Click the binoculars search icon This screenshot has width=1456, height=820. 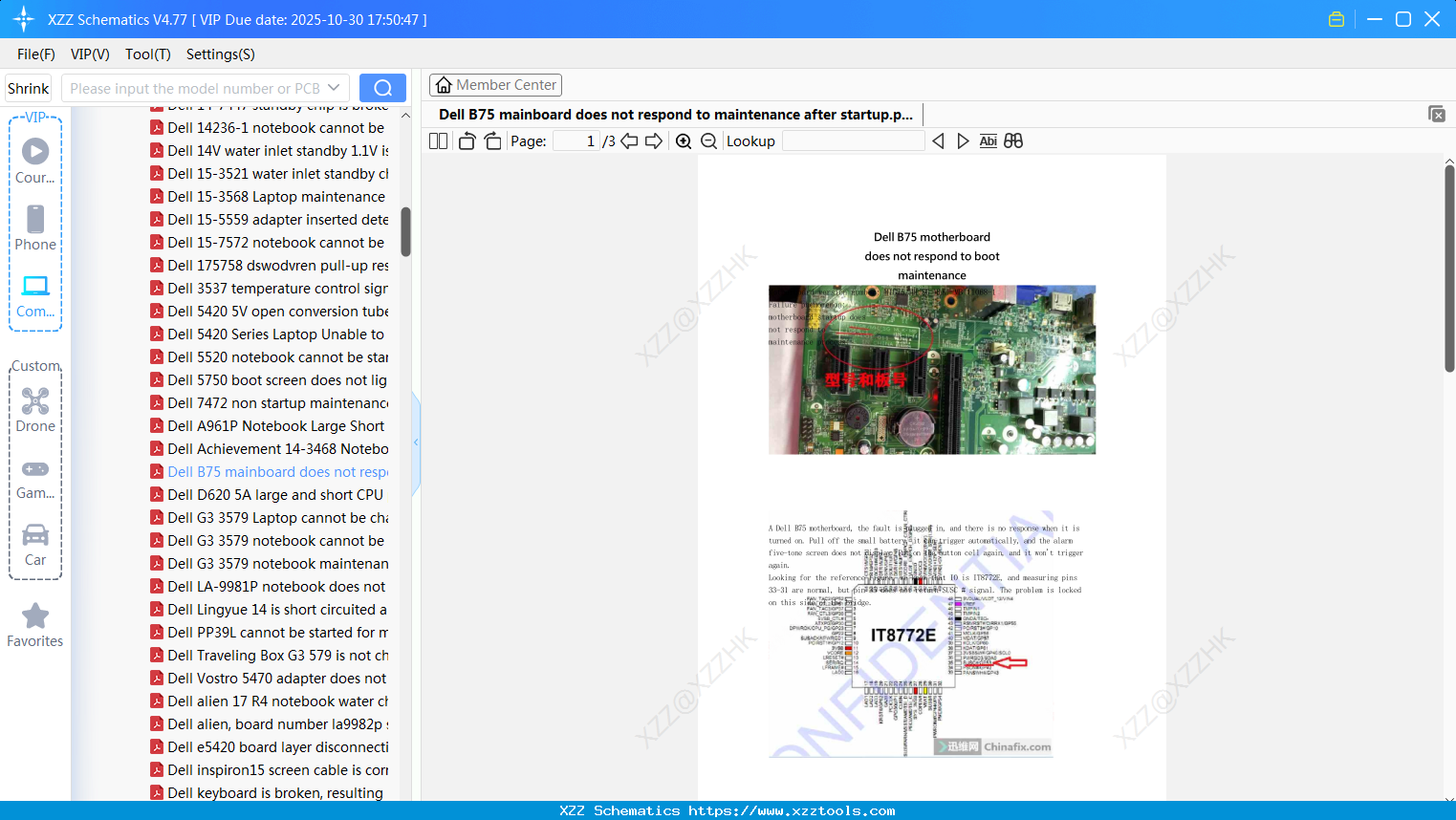click(x=1013, y=141)
